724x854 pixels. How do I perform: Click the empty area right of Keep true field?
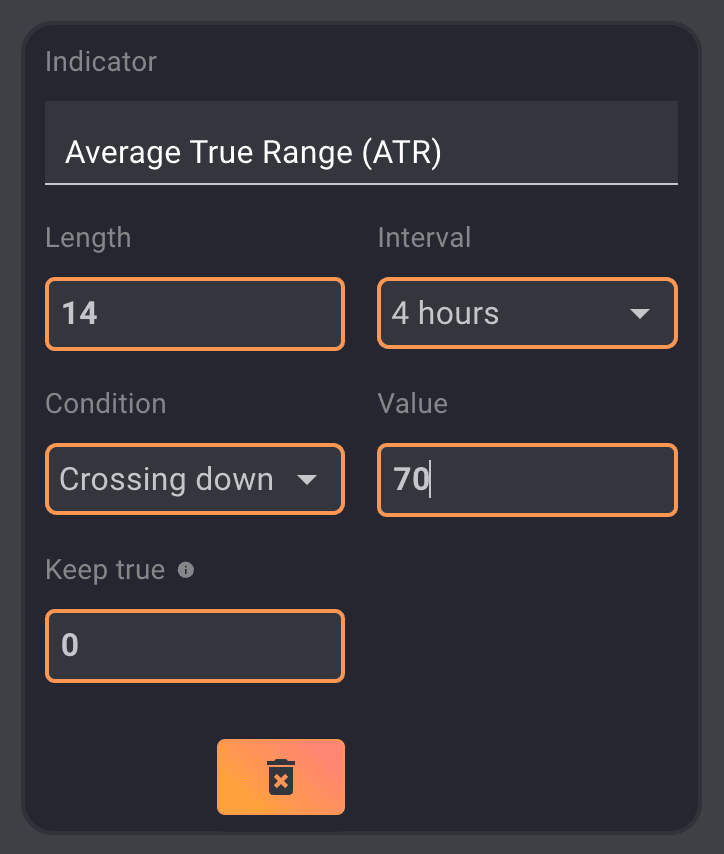tap(527, 645)
